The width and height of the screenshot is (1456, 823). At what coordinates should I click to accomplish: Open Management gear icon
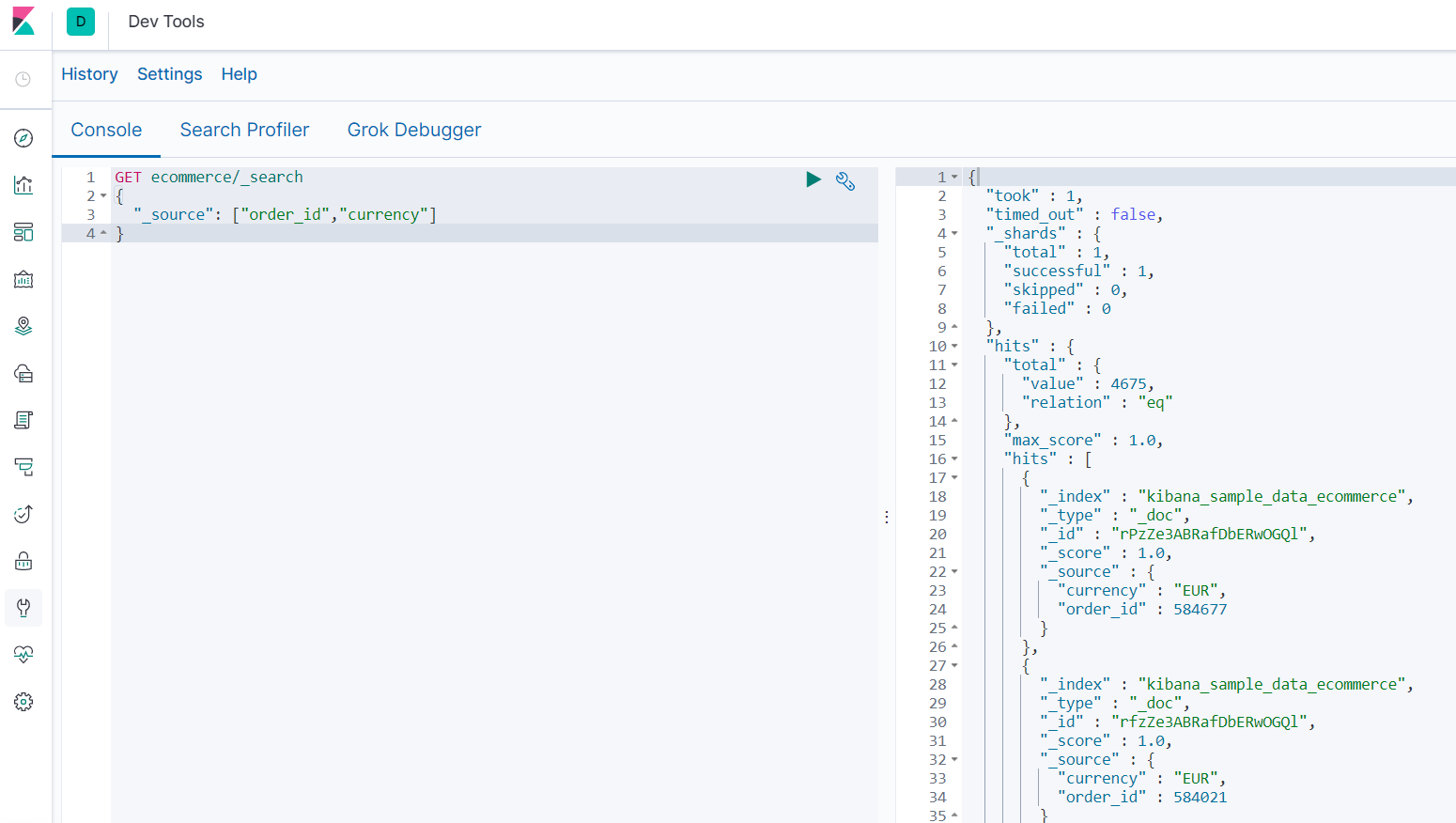[23, 702]
